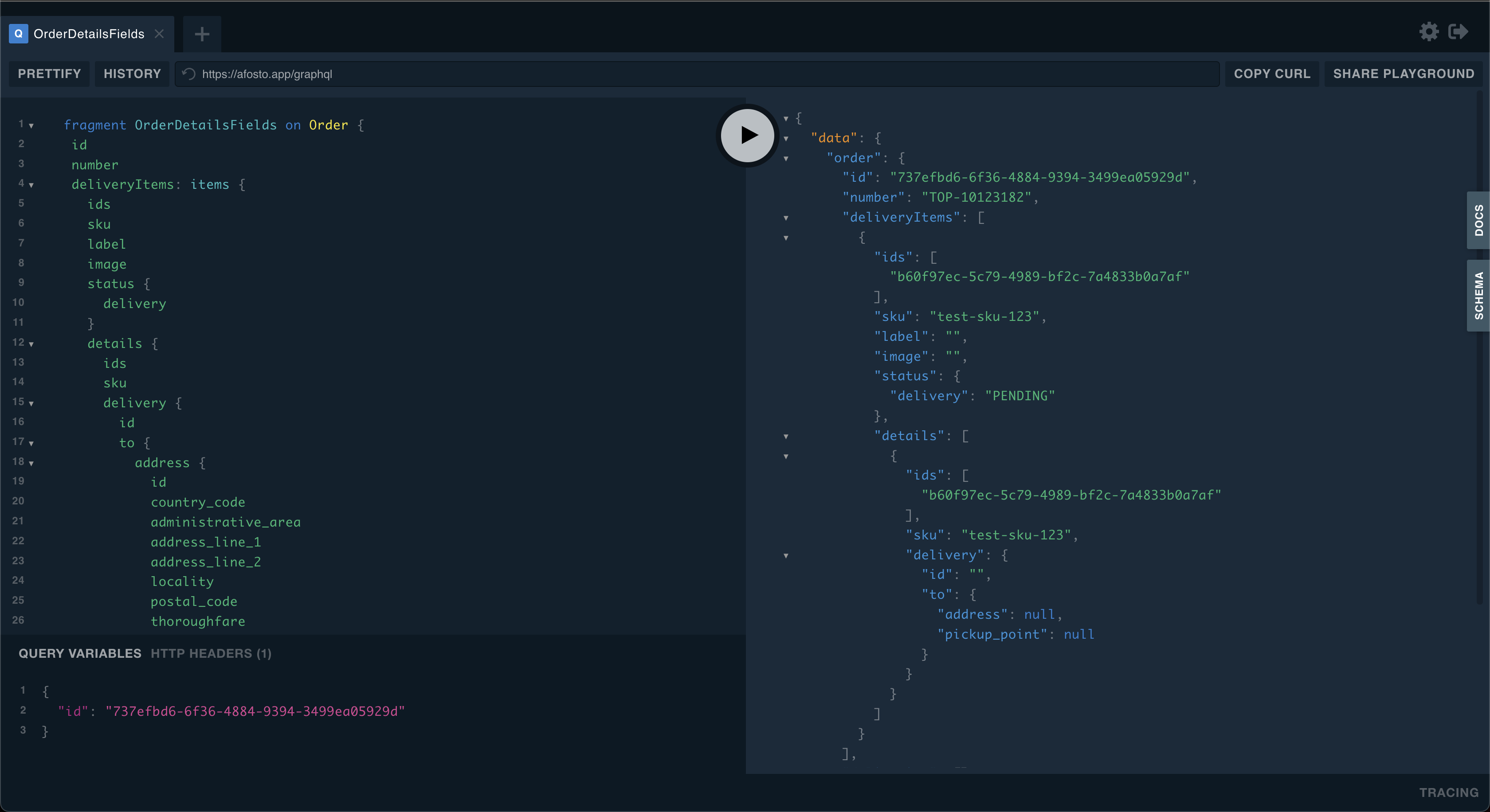The image size is (1490, 812).
Task: Select the QUERY VARIABLES tab
Action: tap(80, 653)
